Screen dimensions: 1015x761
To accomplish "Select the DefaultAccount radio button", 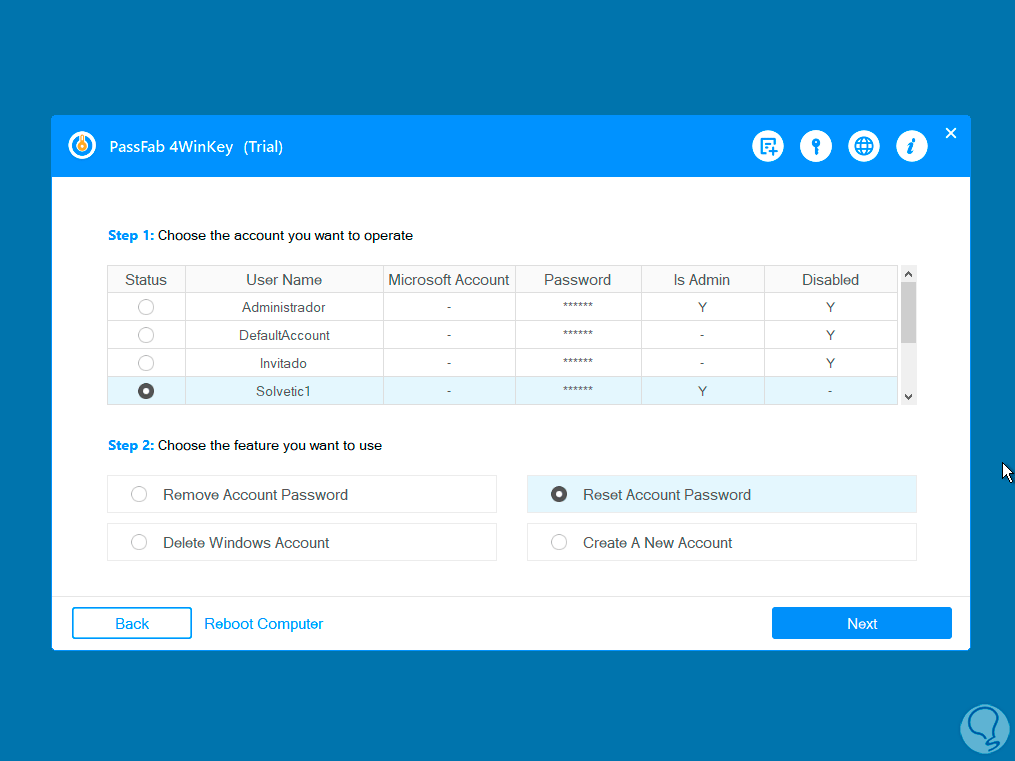I will click(146, 335).
